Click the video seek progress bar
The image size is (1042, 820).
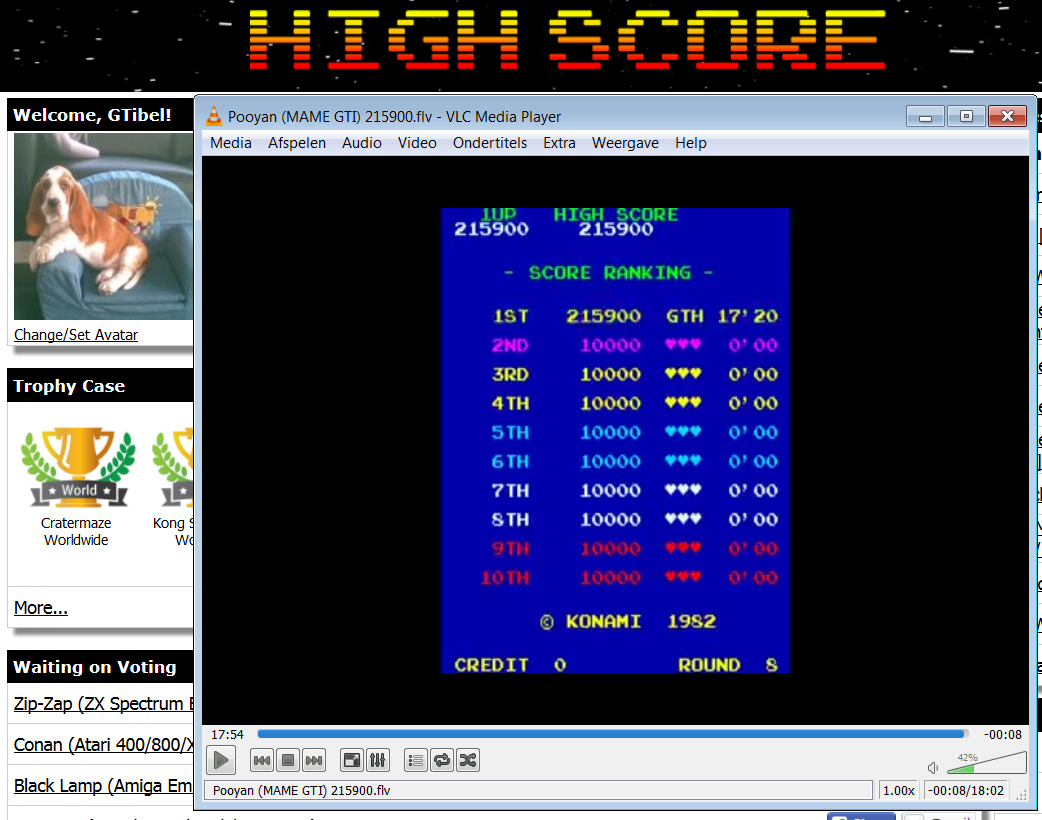612,734
